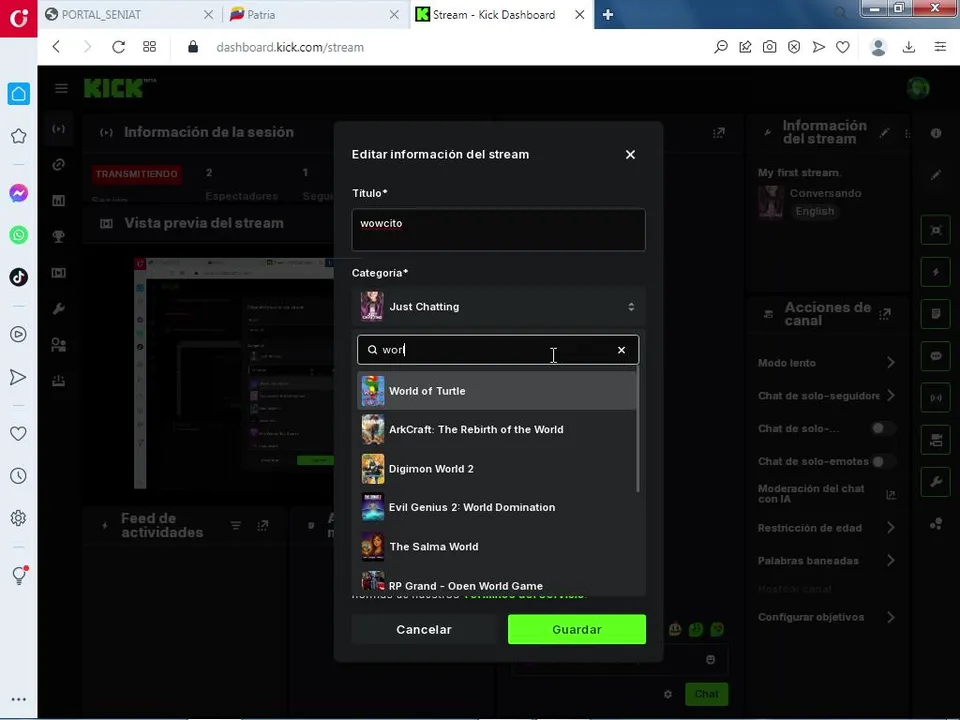Open the heart icon in the Opera sidebar

(18, 433)
